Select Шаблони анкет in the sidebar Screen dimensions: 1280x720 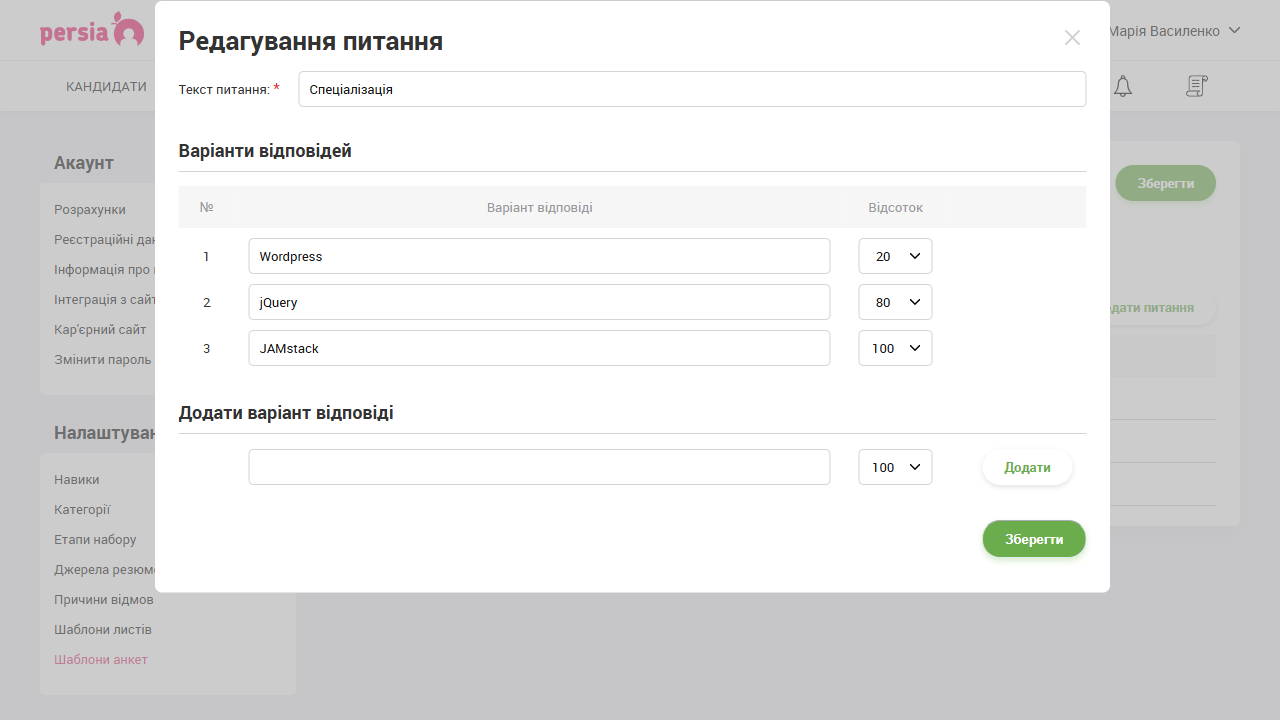tap(101, 659)
